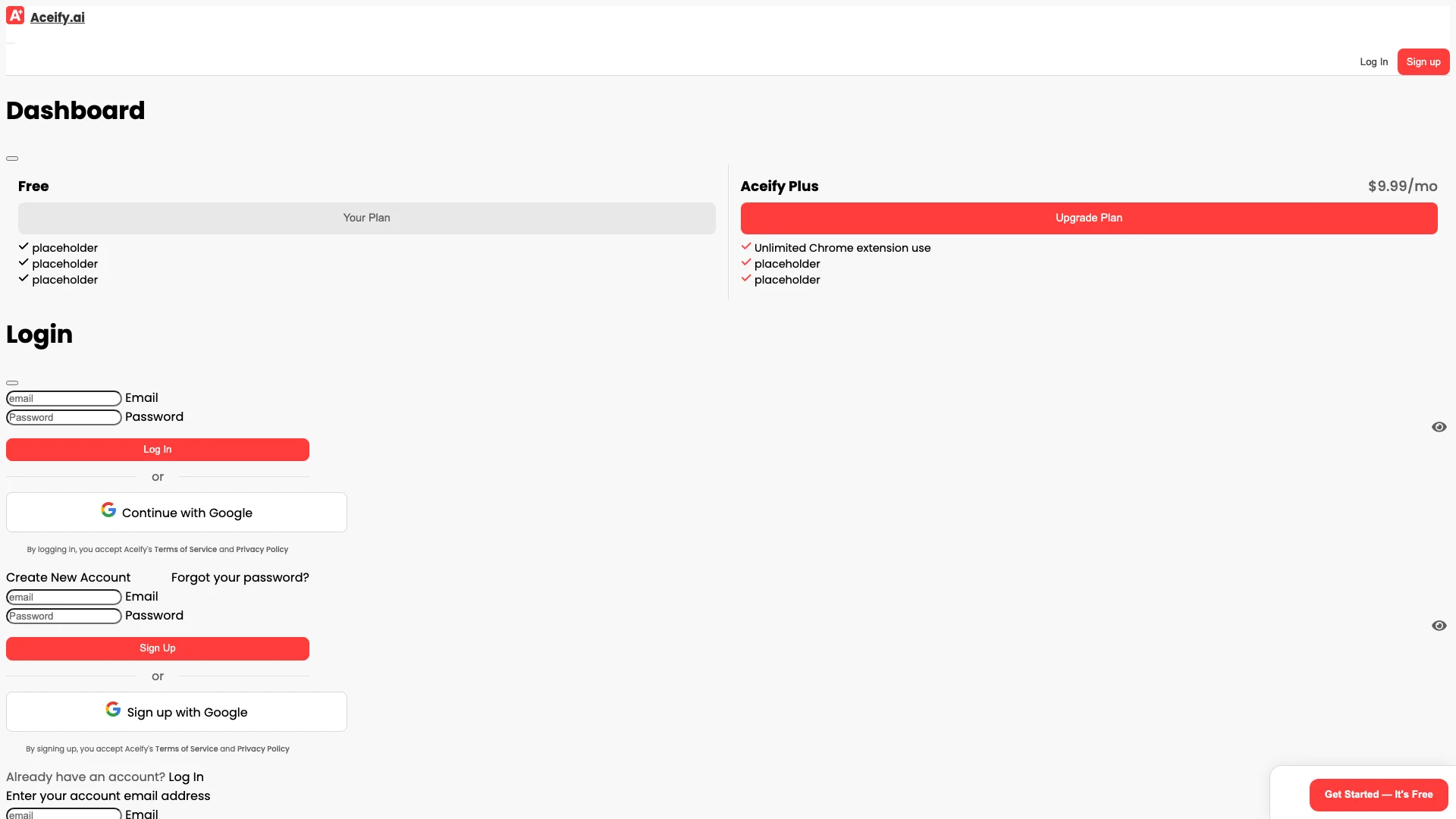Viewport: 1456px width, 819px height.
Task: Click the Forgot your password link
Action: pyautogui.click(x=240, y=577)
